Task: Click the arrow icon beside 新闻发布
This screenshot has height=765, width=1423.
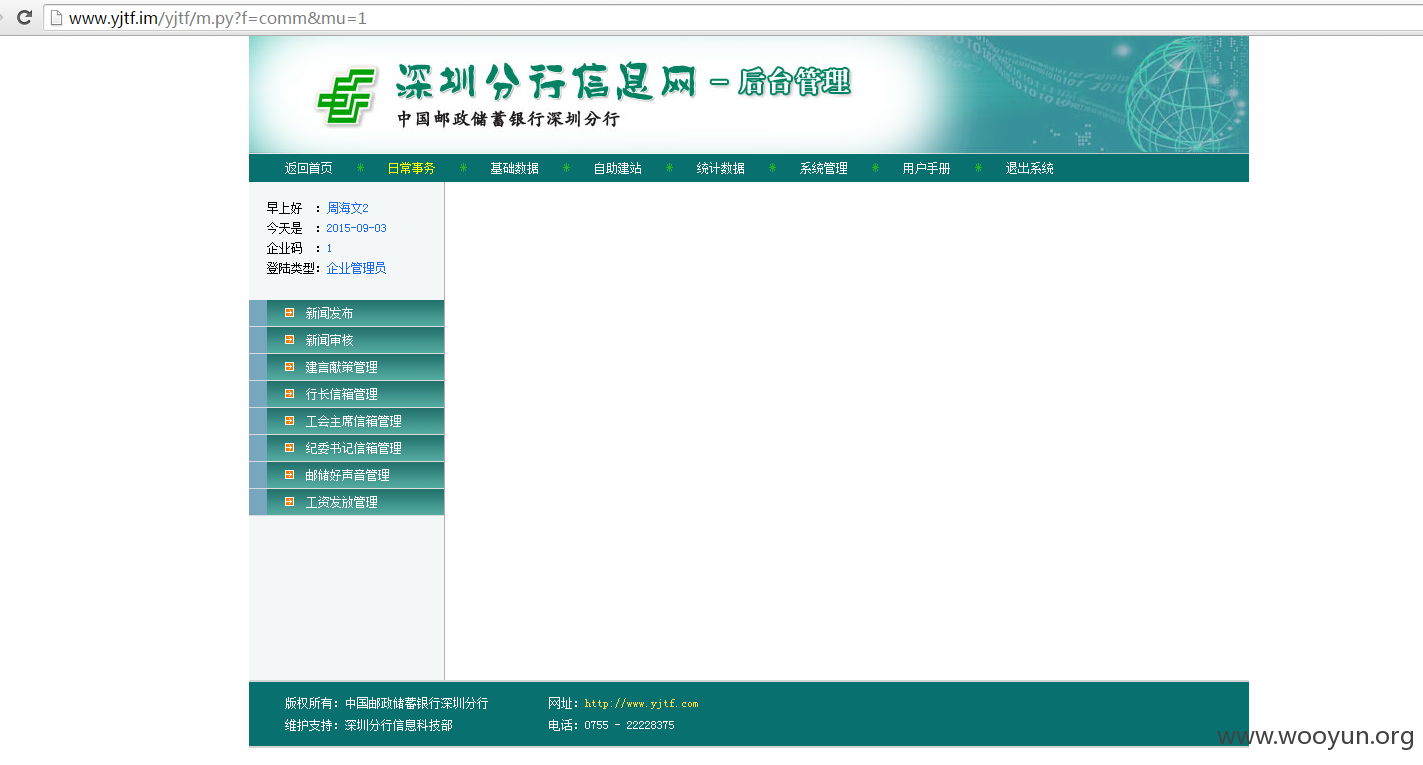Action: click(289, 313)
